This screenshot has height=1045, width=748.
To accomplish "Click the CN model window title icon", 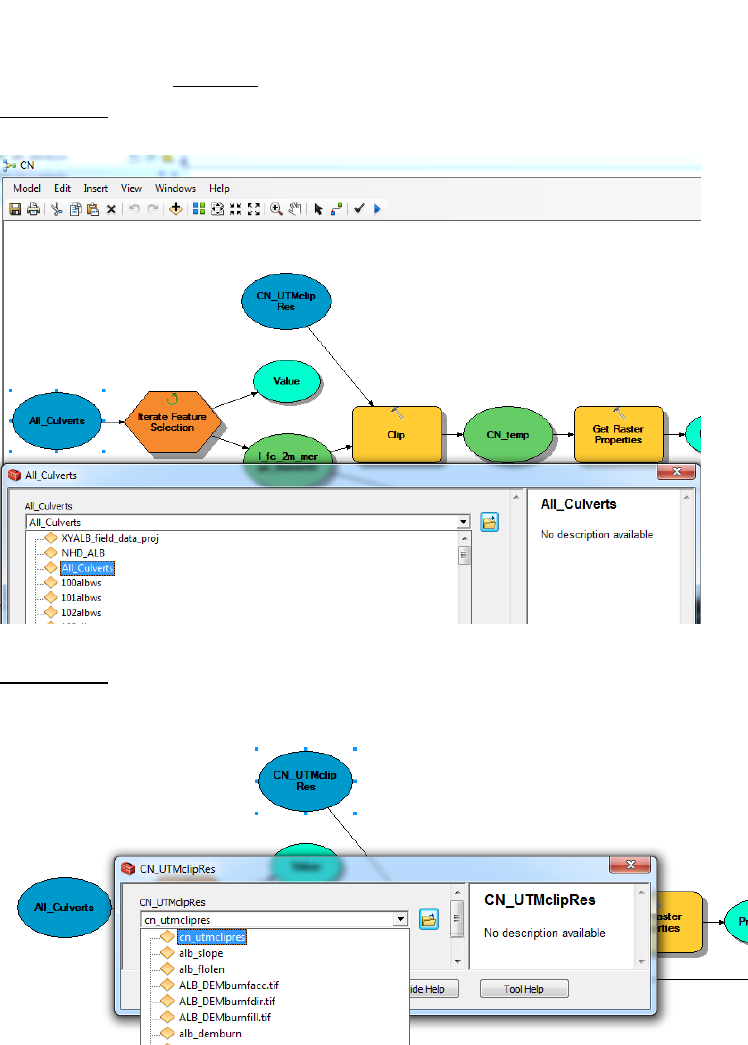I will pos(9,165).
